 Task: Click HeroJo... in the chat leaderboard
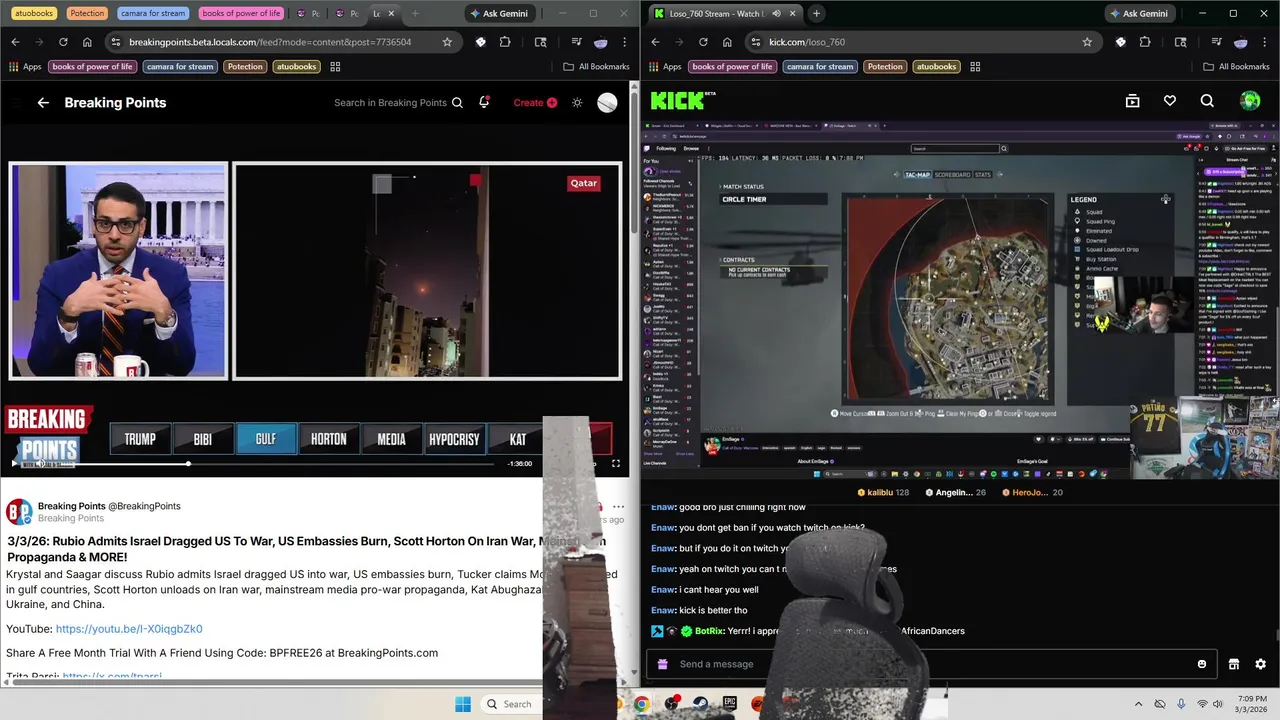pyautogui.click(x=1029, y=493)
